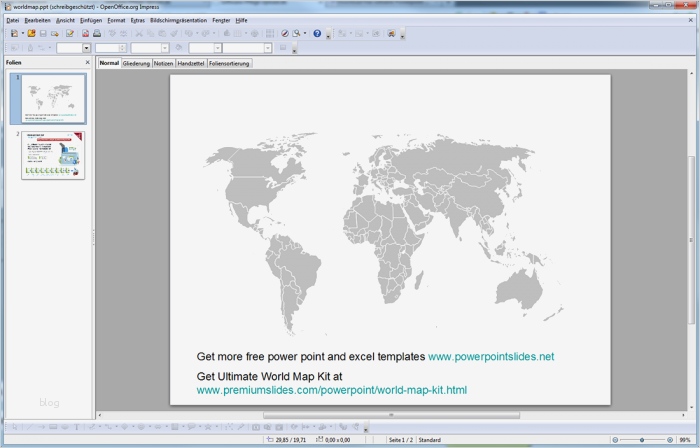Click the Save icon in toolbar

pos(43,33)
